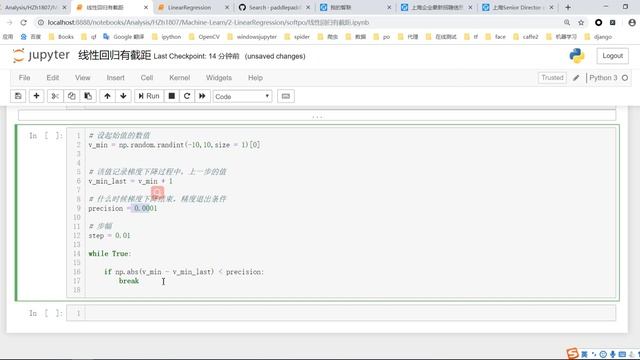
Task: Open browser zoom magnifier icon
Action: tap(567, 22)
